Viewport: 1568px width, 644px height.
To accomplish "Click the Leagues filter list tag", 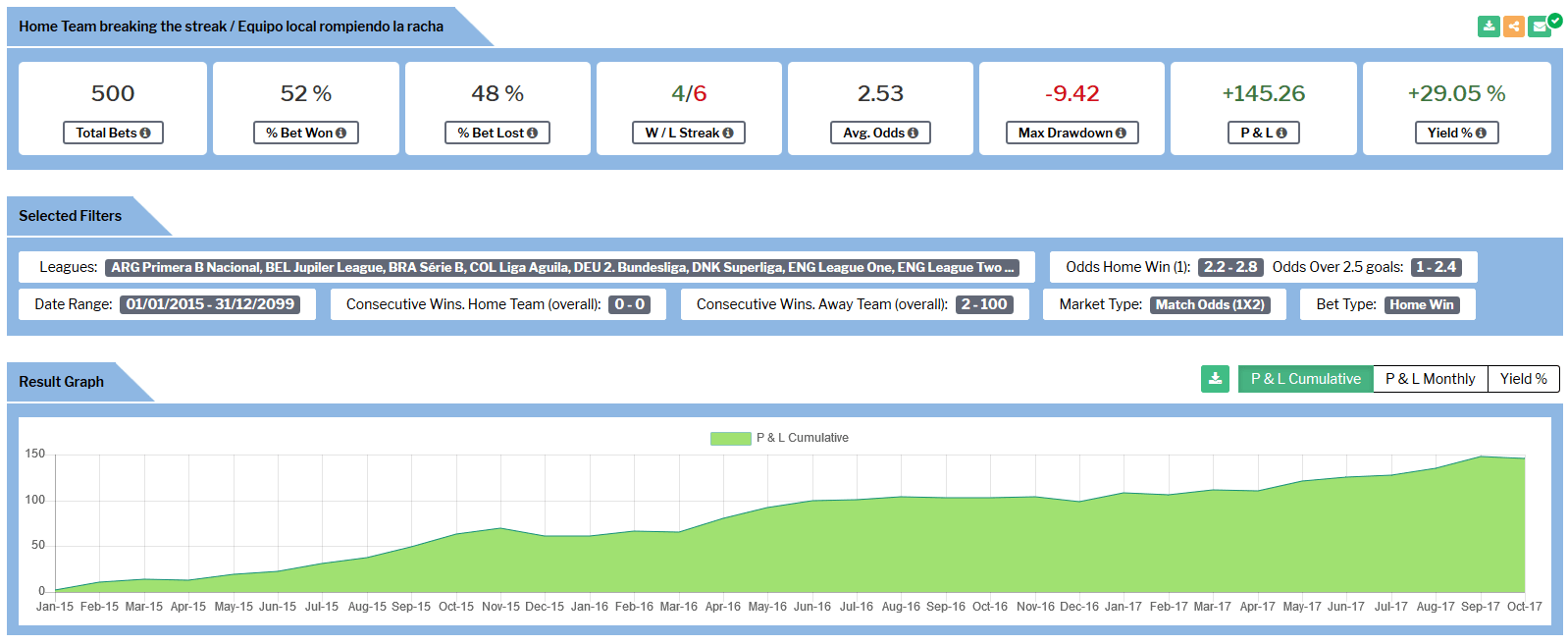I will click(x=562, y=267).
